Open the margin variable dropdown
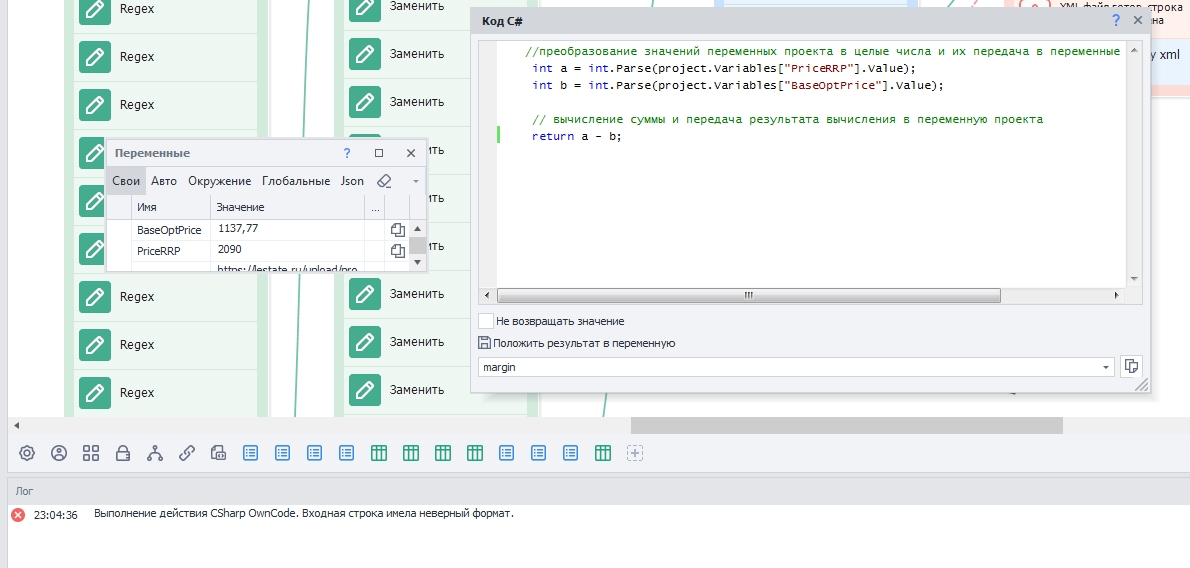The width and height of the screenshot is (1190, 568). click(1106, 368)
